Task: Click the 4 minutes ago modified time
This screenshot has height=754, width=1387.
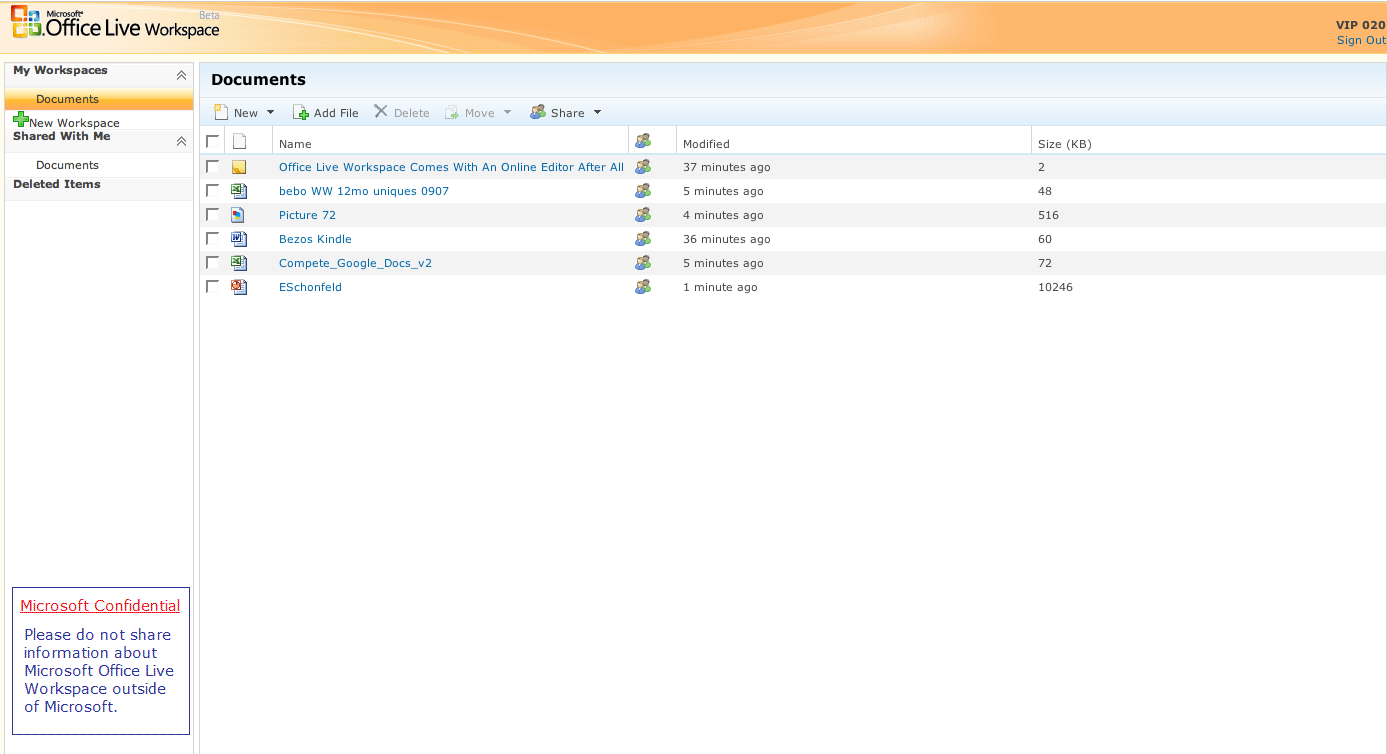Action: [x=723, y=215]
